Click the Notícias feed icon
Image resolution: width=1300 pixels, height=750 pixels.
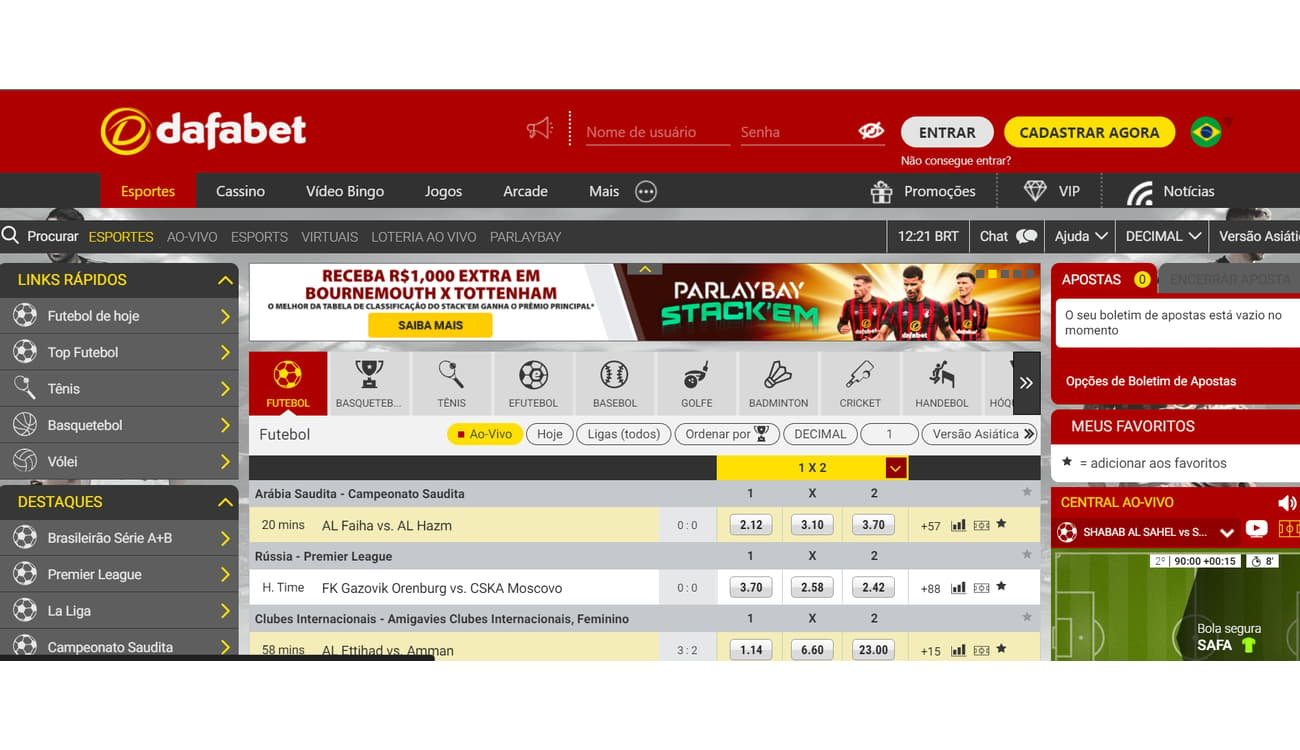1140,192
